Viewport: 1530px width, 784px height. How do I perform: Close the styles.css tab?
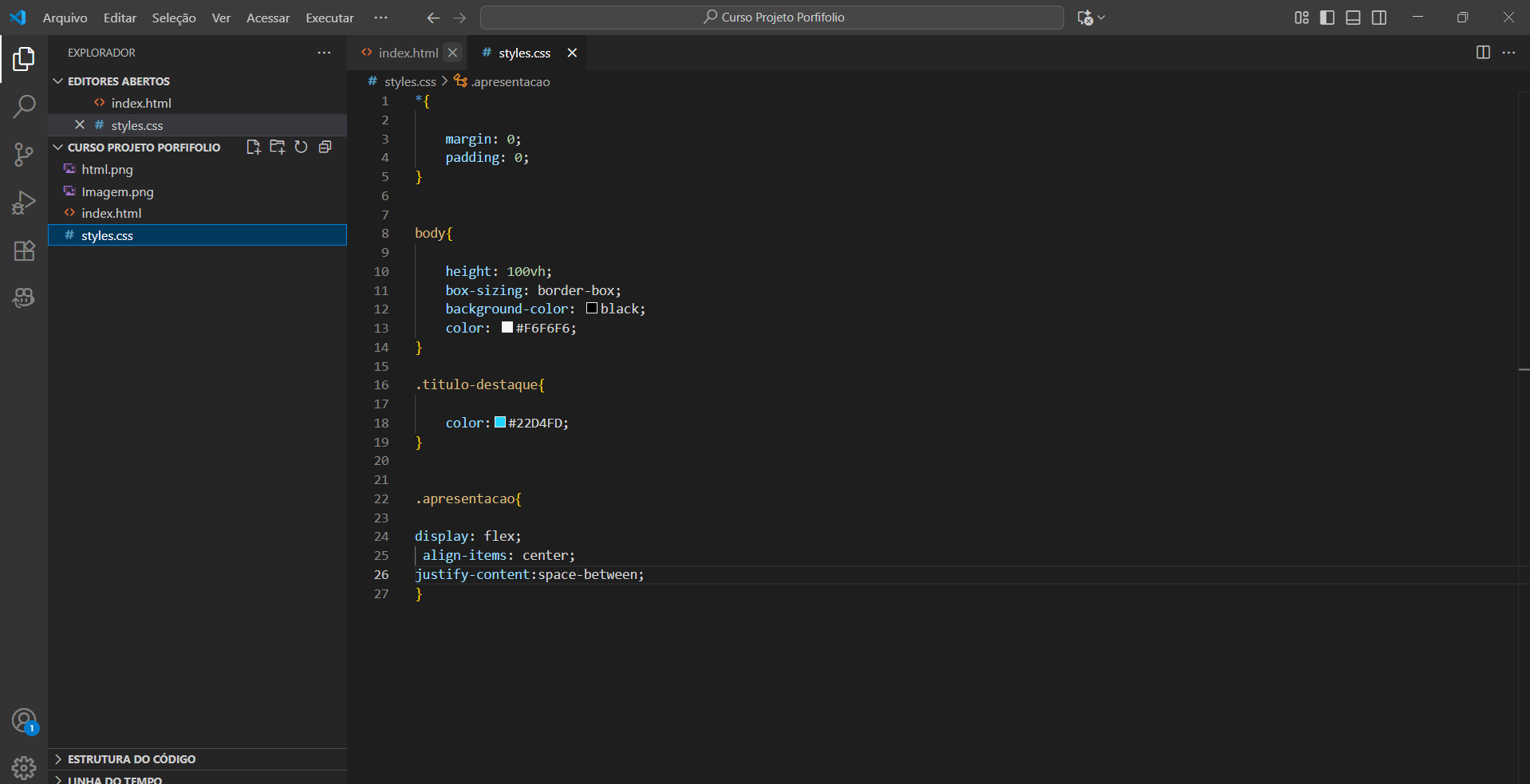click(x=572, y=53)
